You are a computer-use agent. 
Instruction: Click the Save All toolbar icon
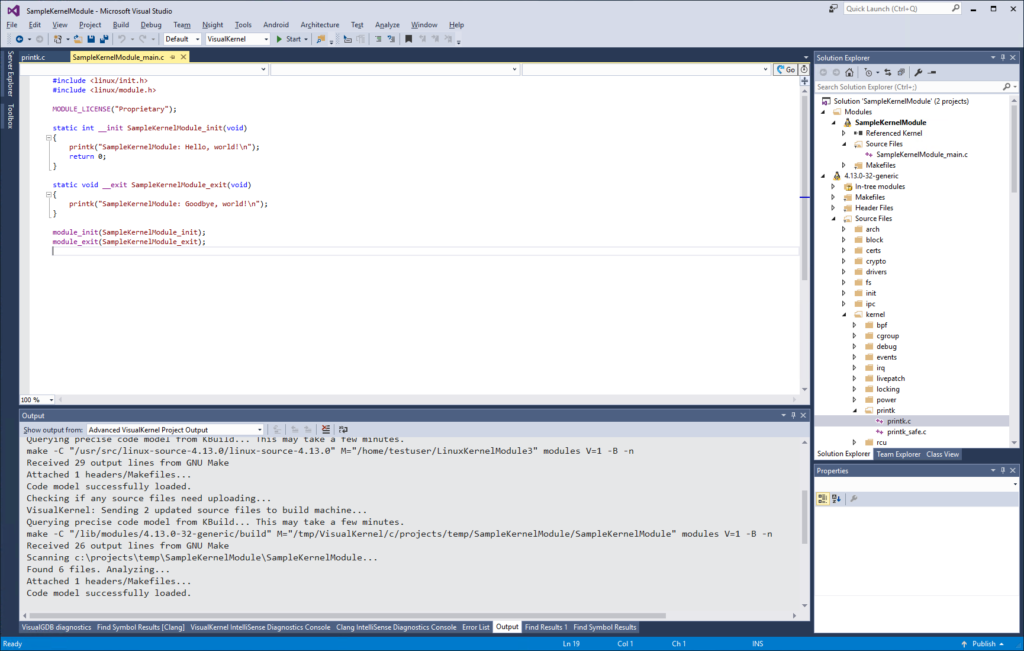pyautogui.click(x=103, y=39)
